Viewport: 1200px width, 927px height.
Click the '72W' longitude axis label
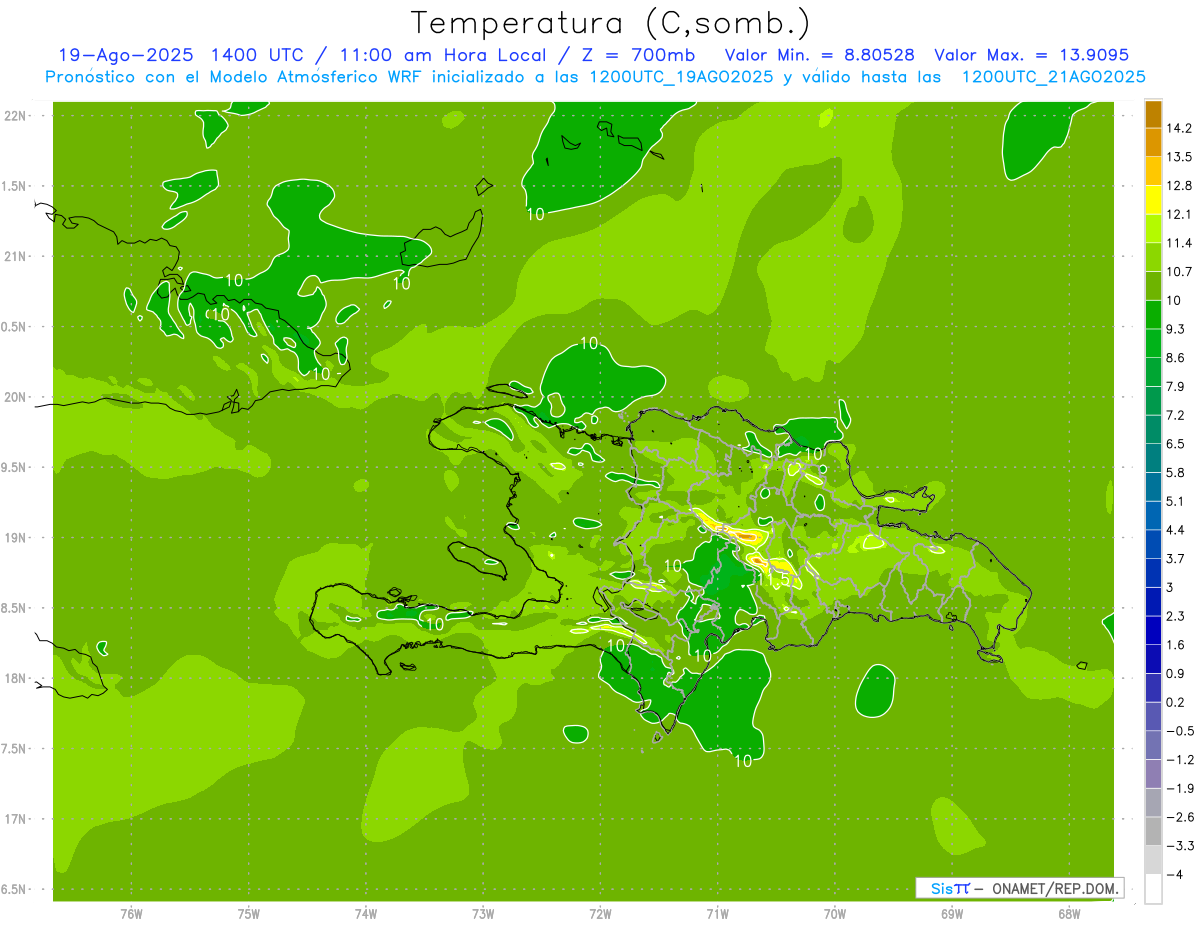pos(600,913)
